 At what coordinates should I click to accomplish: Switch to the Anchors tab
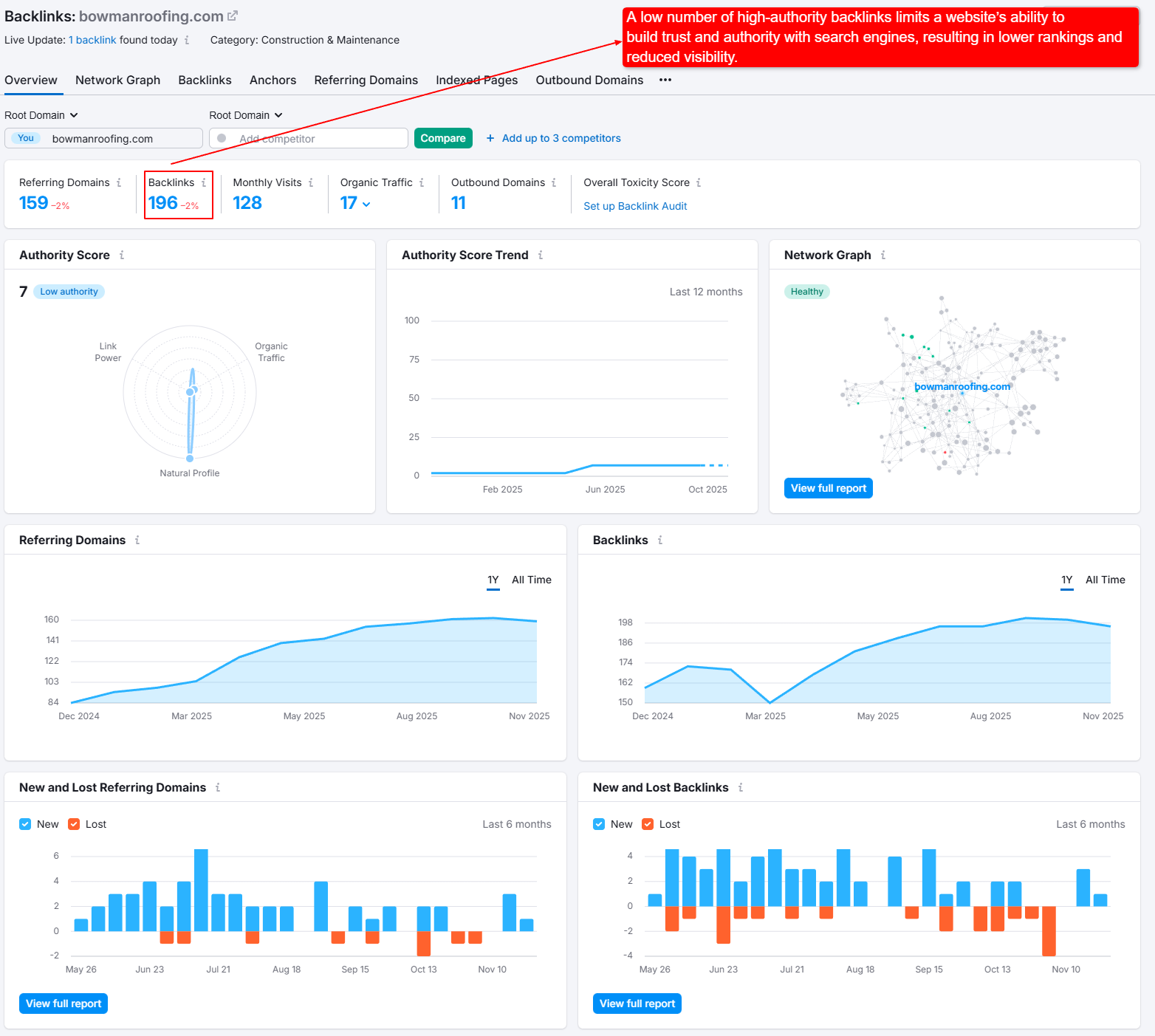tap(273, 80)
